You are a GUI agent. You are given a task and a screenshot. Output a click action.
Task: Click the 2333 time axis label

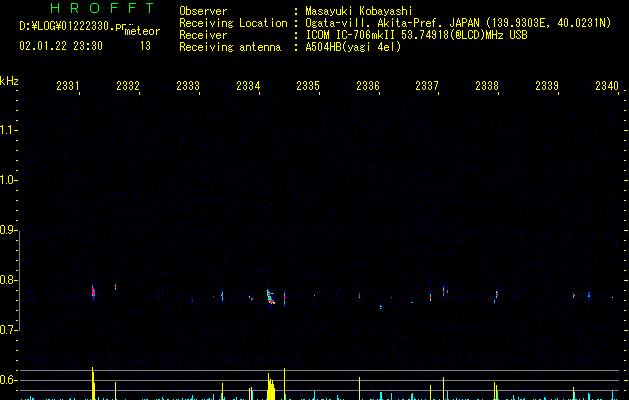188,86
